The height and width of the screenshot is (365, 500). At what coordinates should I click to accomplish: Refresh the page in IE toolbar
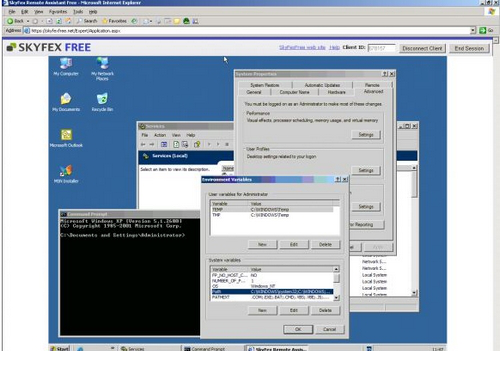tap(59, 21)
